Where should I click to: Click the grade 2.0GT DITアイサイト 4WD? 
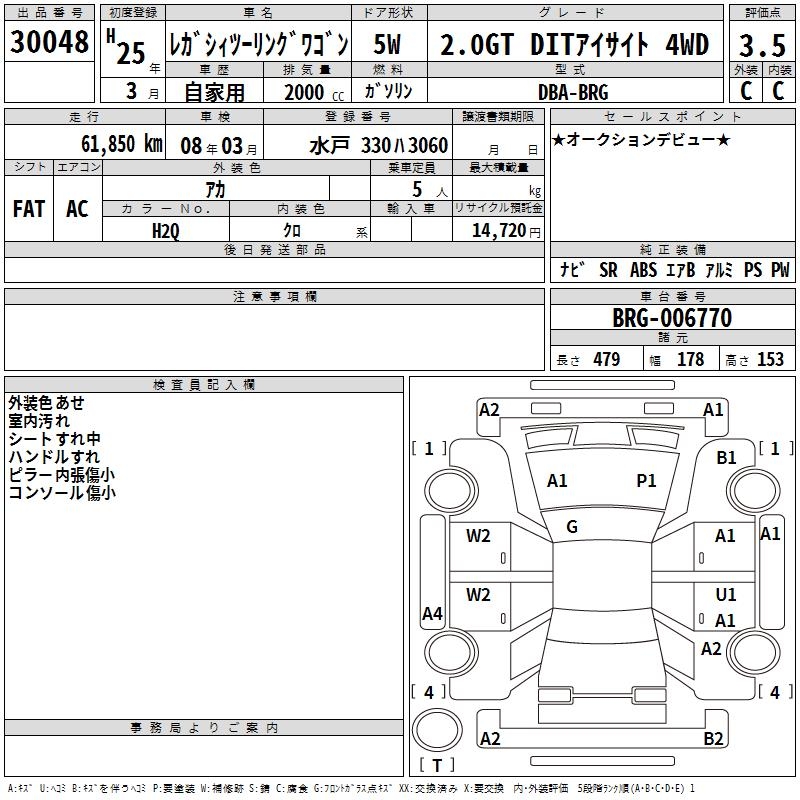pyautogui.click(x=574, y=44)
